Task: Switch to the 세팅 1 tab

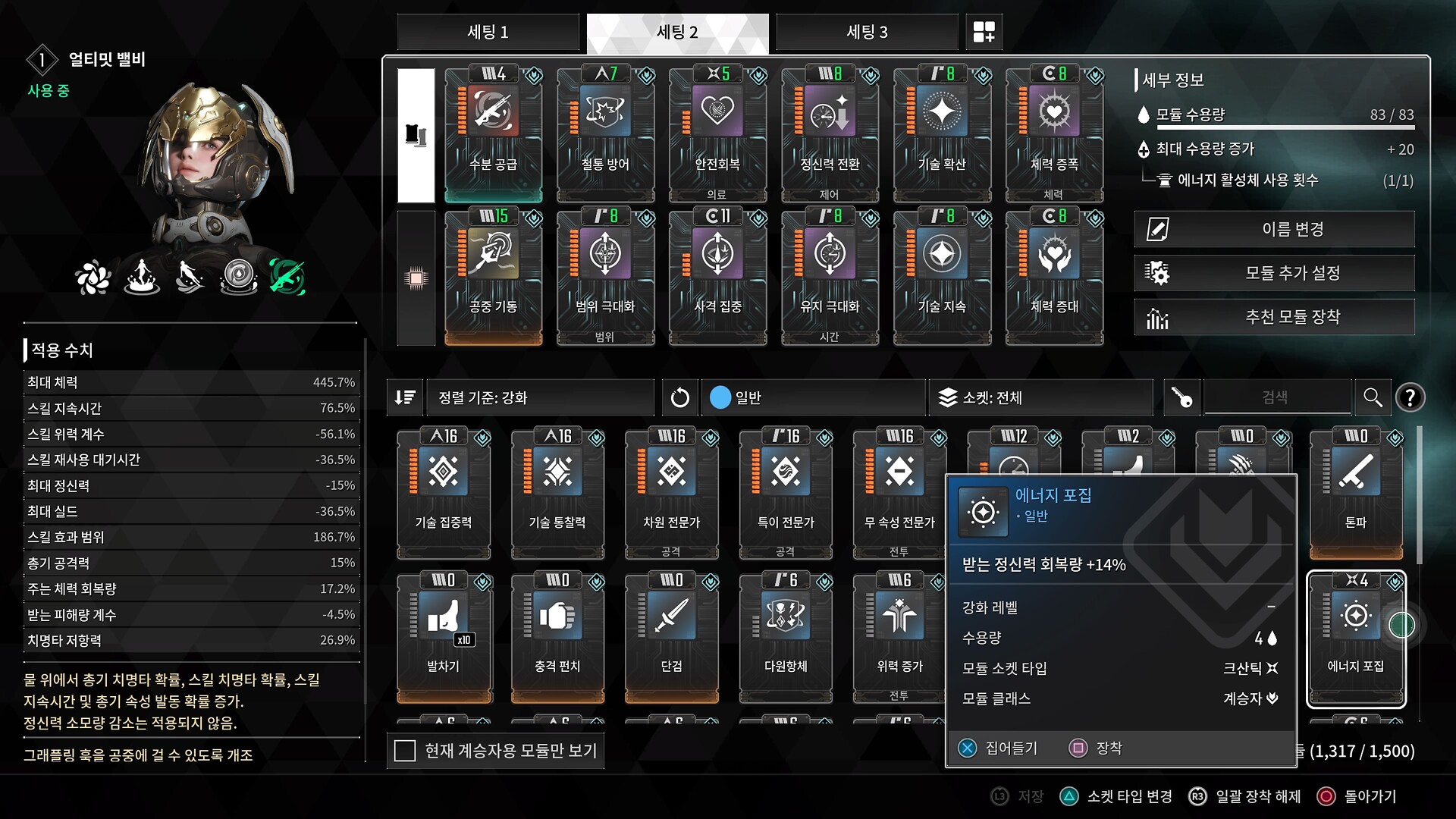Action: [488, 32]
